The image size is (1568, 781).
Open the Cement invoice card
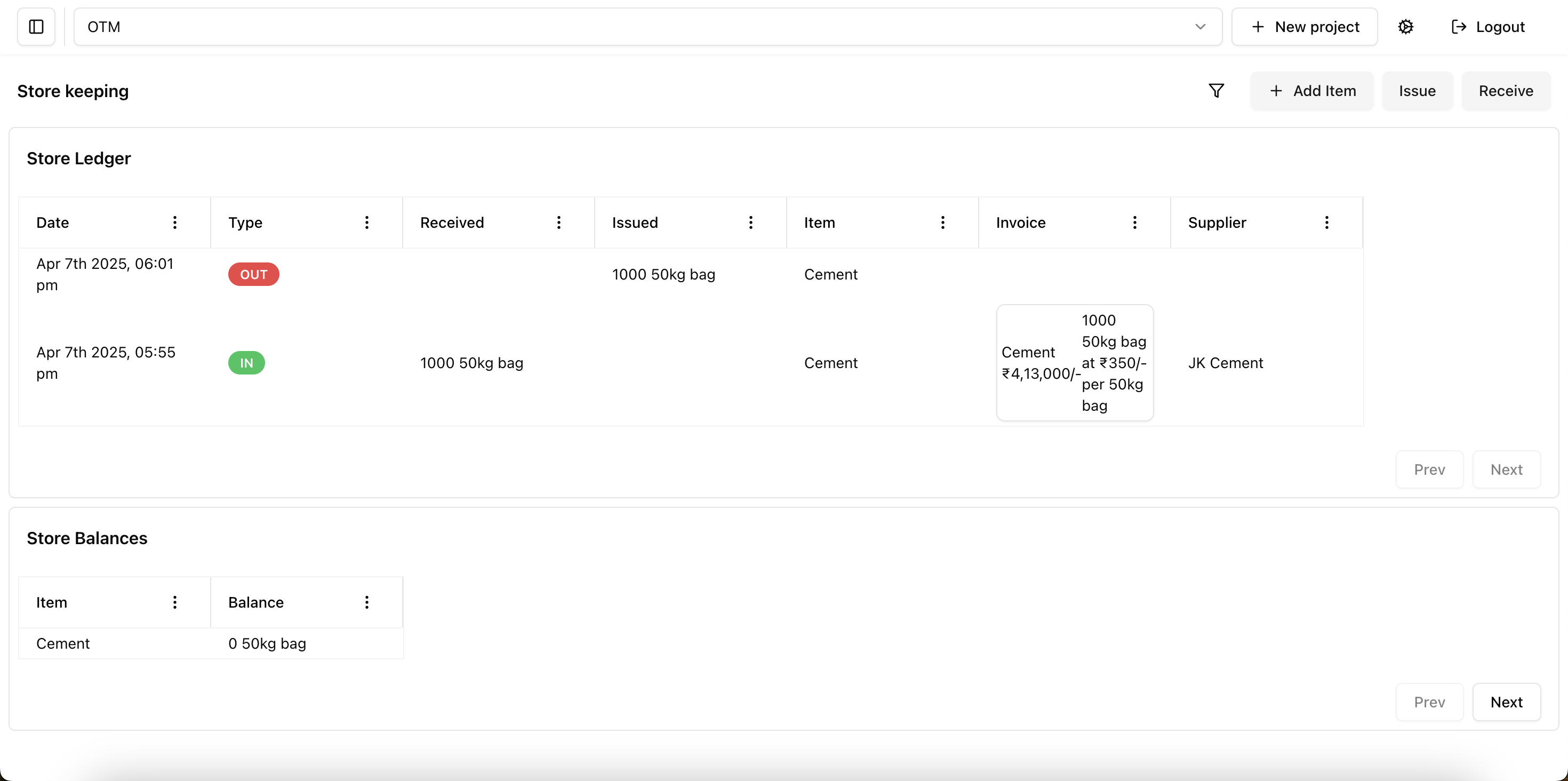click(x=1074, y=363)
